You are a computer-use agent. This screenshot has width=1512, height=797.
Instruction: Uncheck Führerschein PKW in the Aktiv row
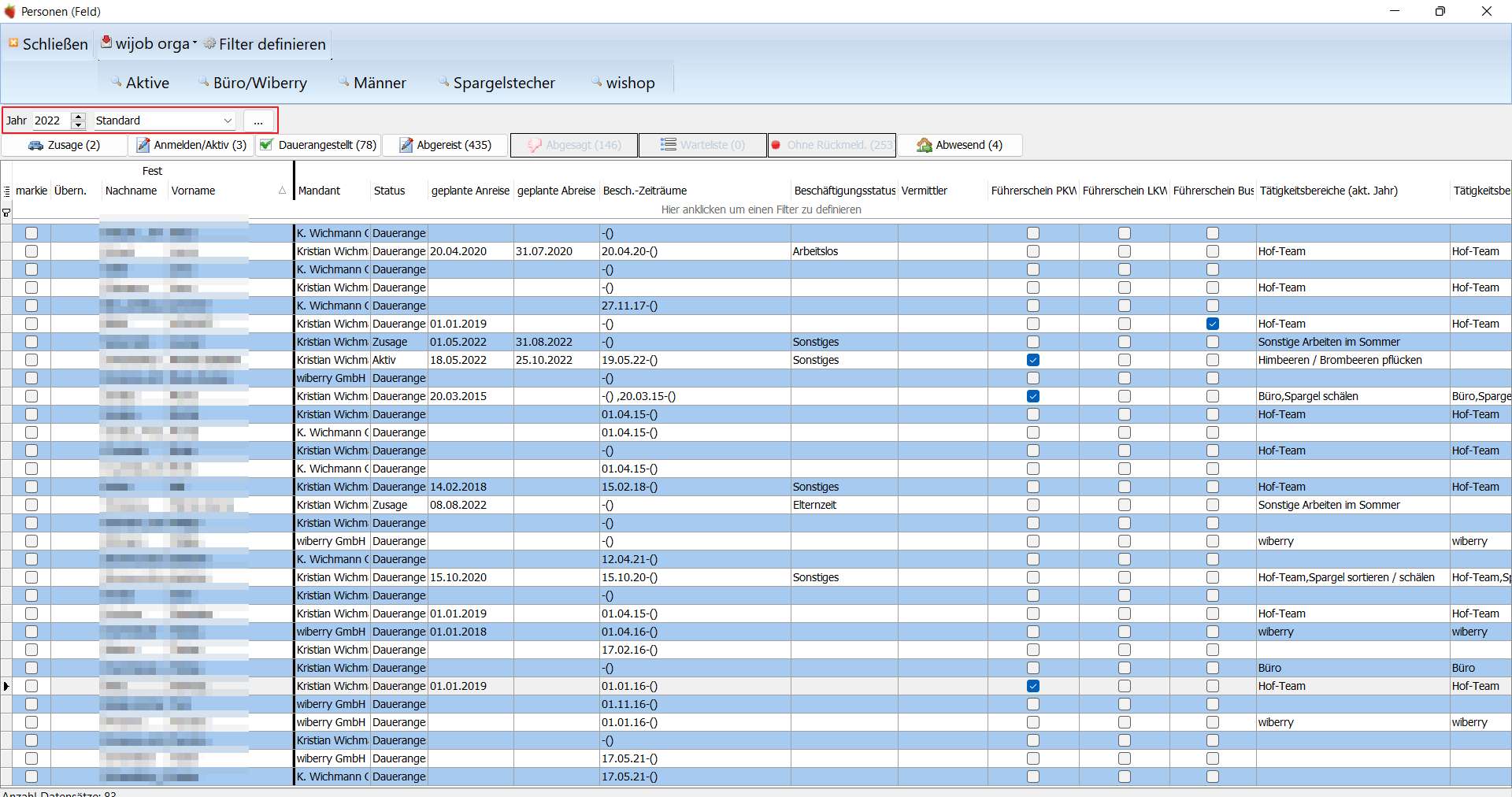pos(1033,360)
